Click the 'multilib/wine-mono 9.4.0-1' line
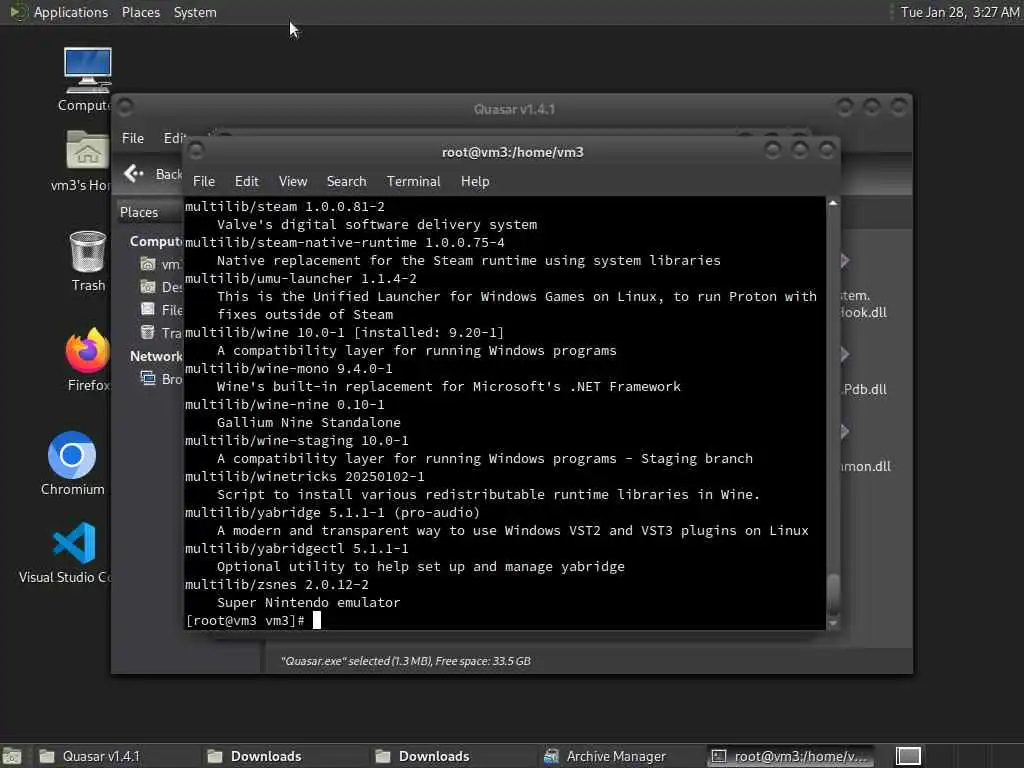Image resolution: width=1024 pixels, height=768 pixels. 289,368
